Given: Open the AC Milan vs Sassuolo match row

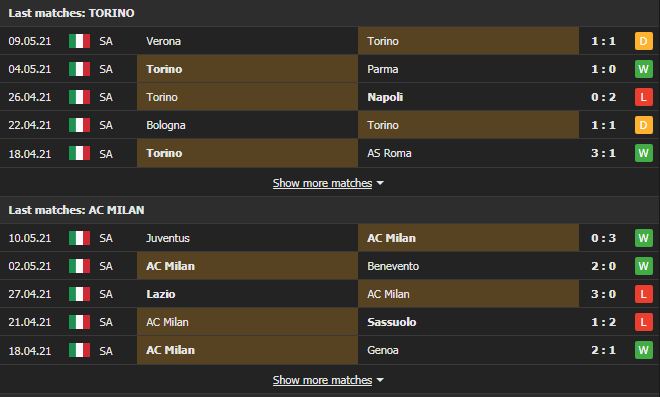Looking at the screenshot, I should tap(330, 322).
